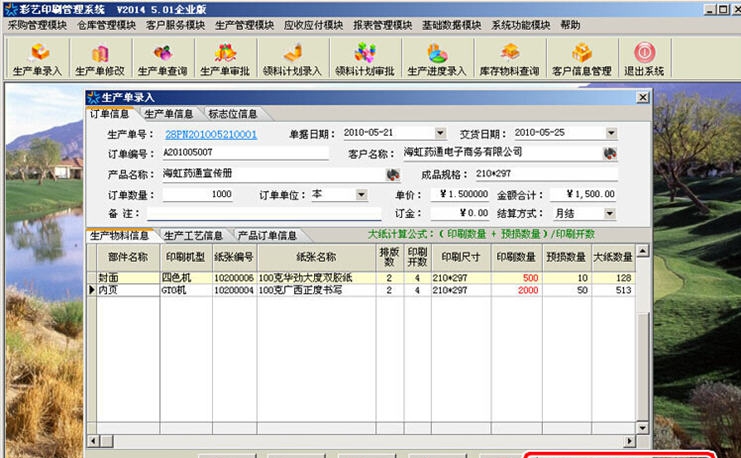Click 金额合计 field

pos(583,194)
